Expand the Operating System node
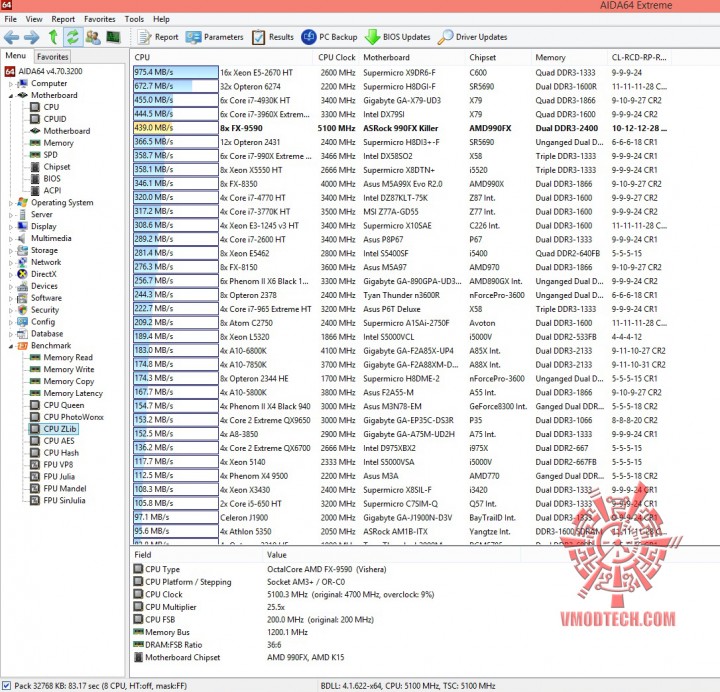 (11, 203)
